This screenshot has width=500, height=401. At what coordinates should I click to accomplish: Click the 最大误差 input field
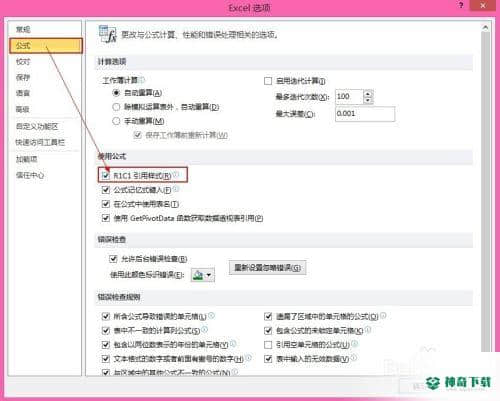(x=365, y=114)
